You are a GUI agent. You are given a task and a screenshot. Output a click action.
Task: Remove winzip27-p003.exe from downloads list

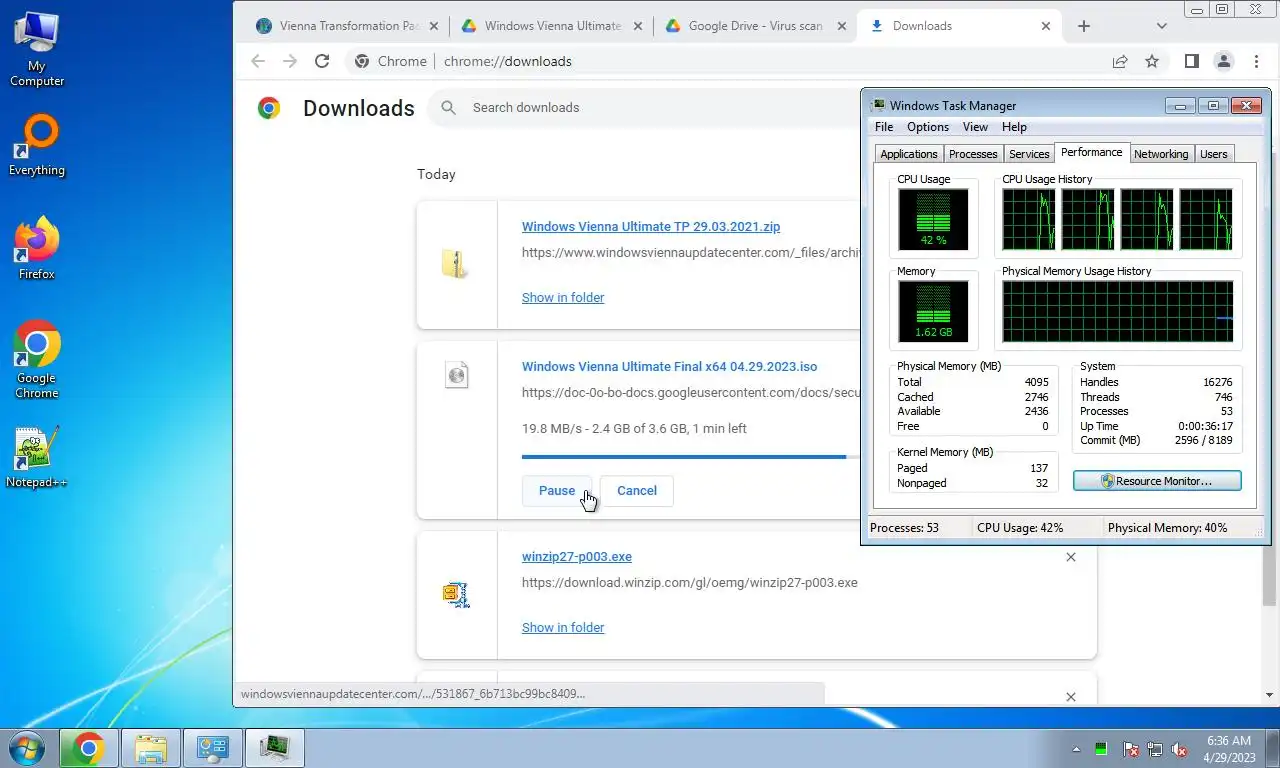(1071, 557)
